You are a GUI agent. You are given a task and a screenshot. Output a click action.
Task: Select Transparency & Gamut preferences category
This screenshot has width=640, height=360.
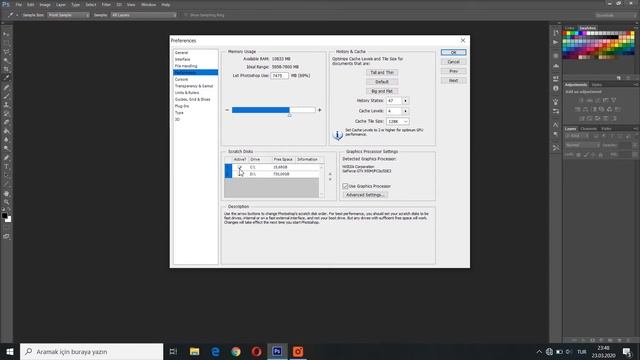point(195,86)
